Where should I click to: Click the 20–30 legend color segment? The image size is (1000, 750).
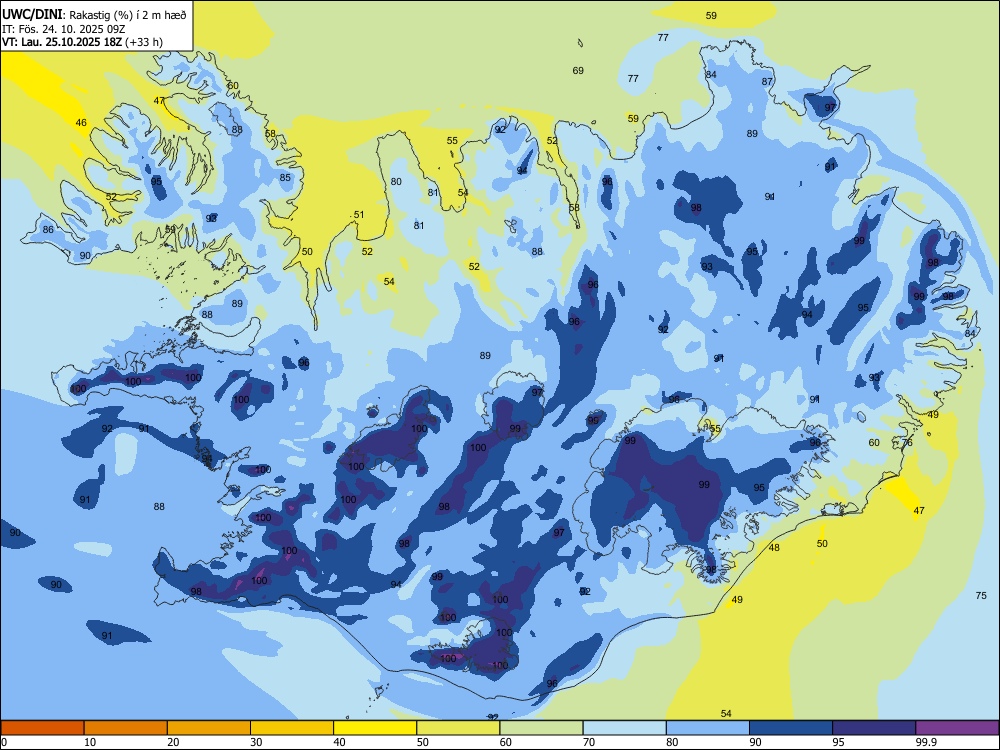pyautogui.click(x=209, y=728)
